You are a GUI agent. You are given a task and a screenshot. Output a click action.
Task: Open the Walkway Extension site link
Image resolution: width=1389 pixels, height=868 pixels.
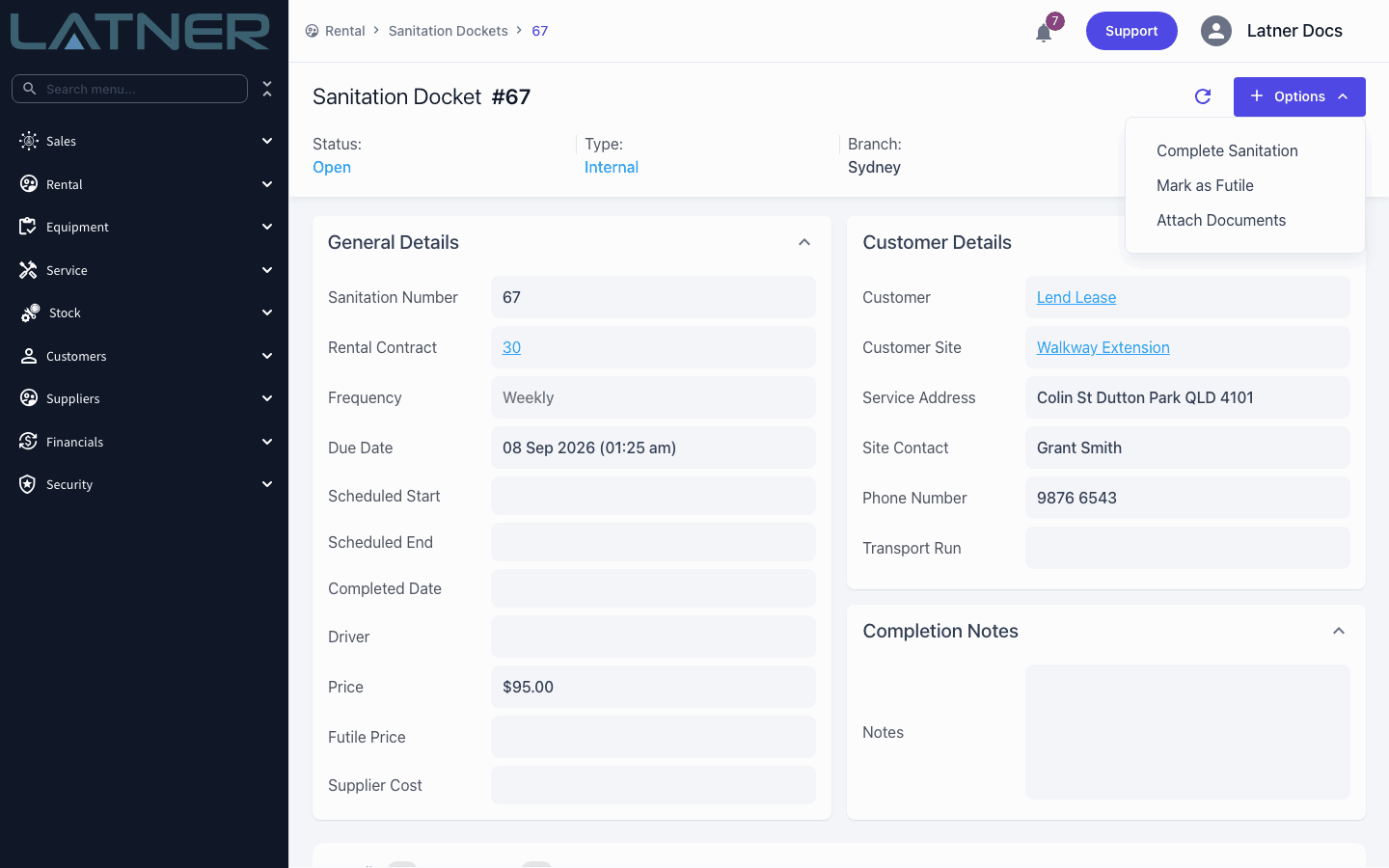(1103, 347)
